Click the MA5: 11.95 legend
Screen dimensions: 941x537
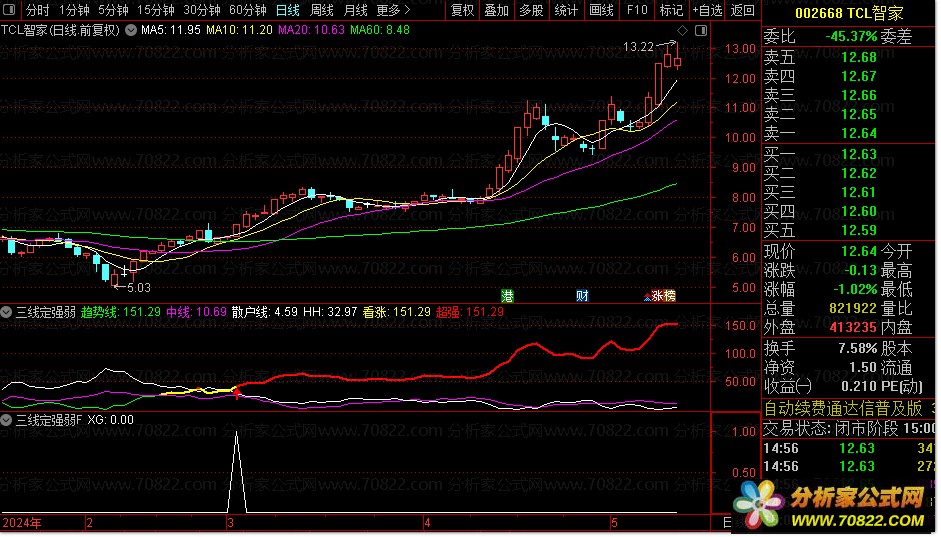[170, 30]
